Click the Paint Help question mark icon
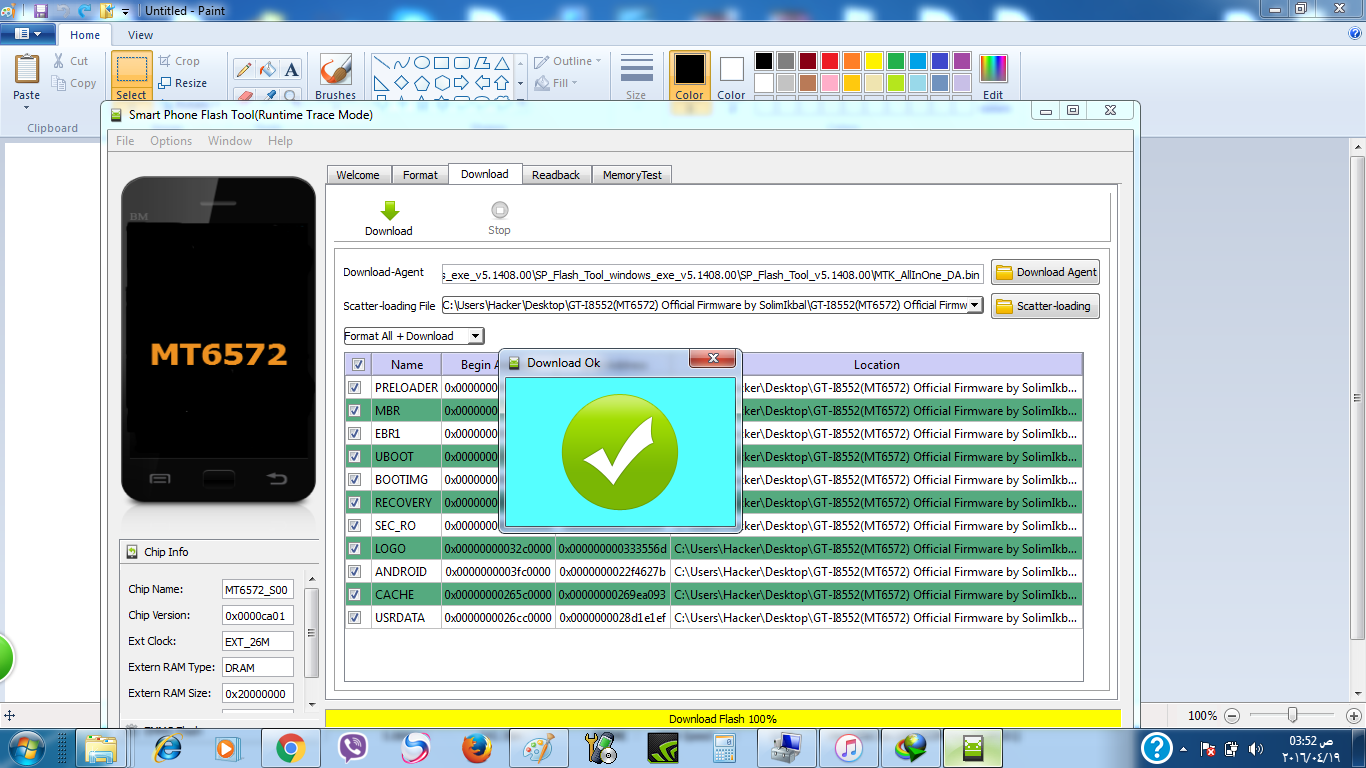 [1354, 34]
